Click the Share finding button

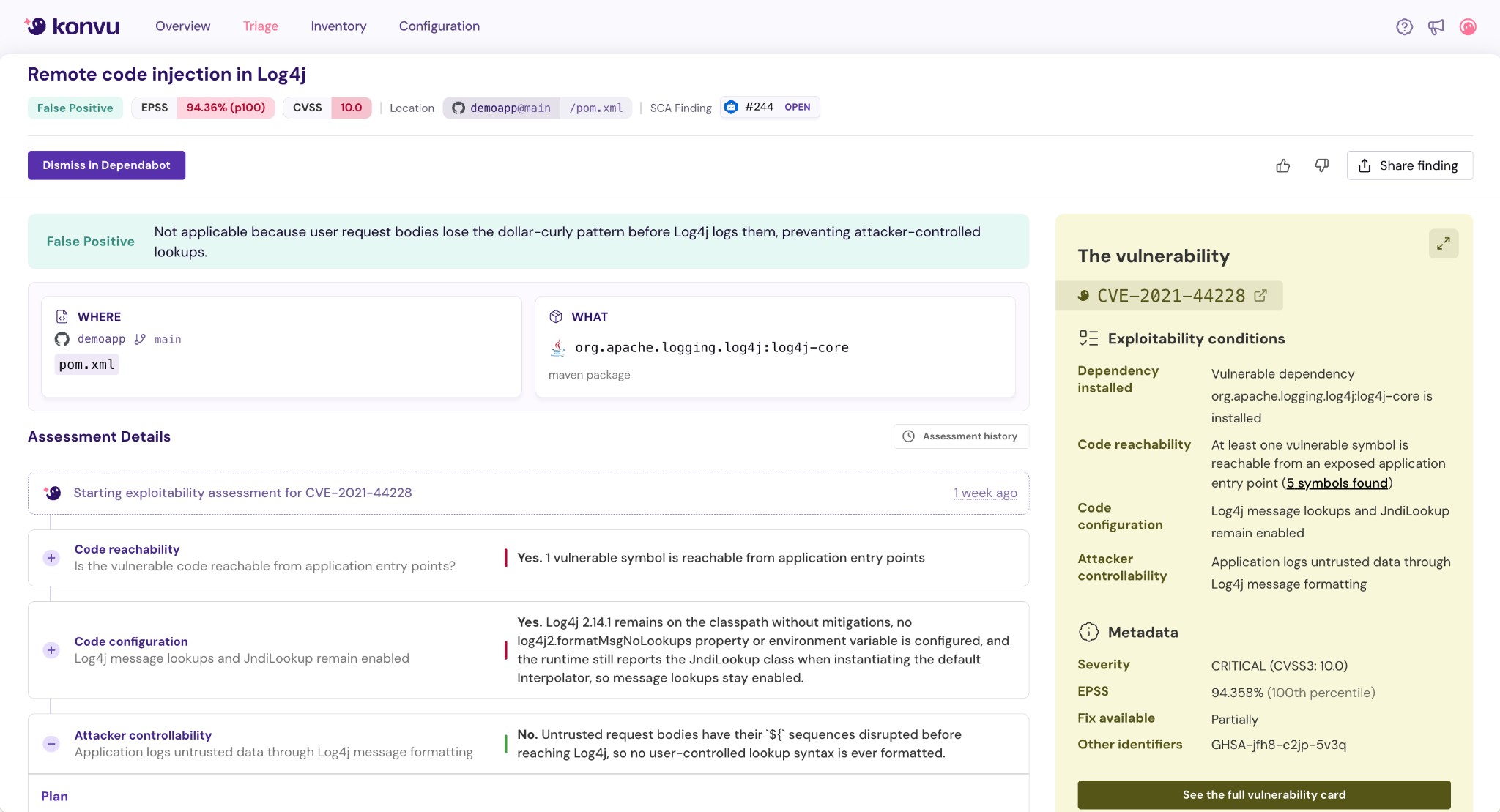point(1409,165)
